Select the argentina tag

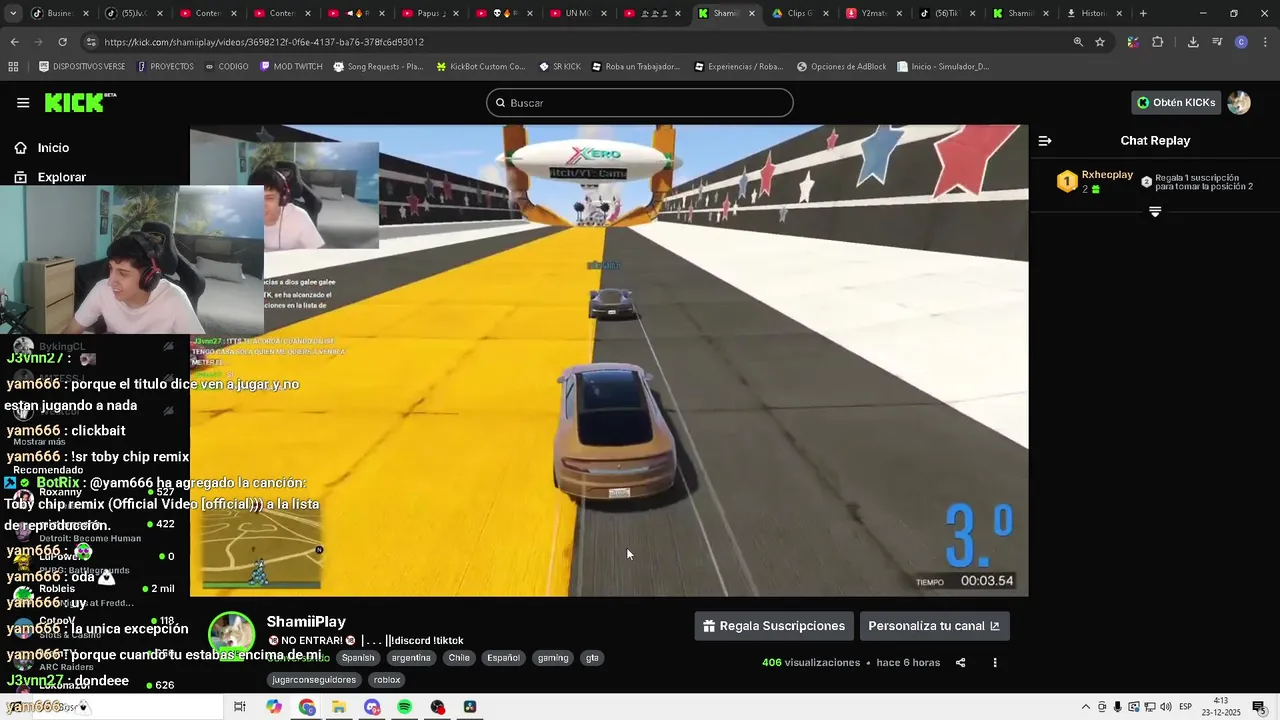click(411, 658)
